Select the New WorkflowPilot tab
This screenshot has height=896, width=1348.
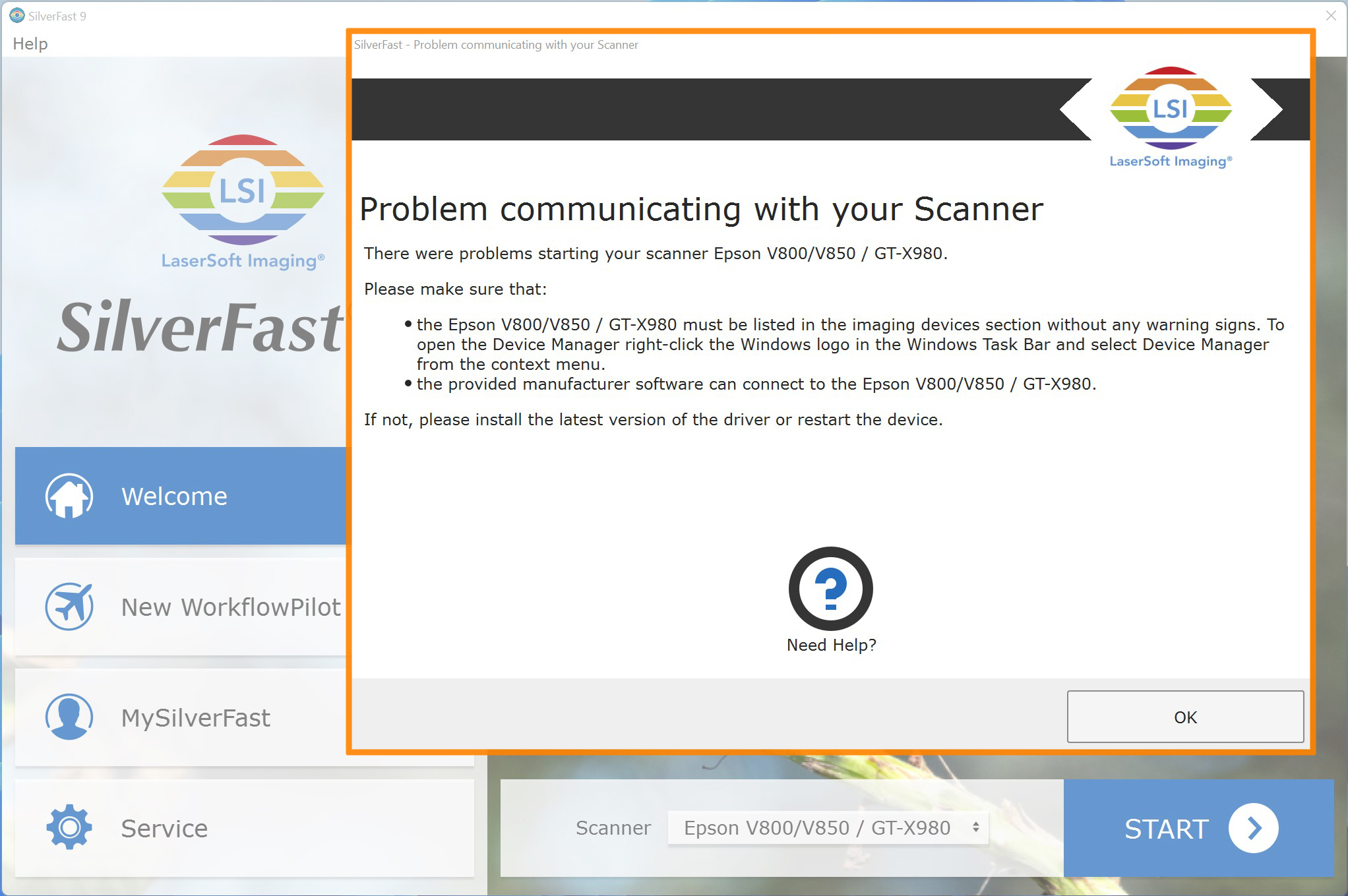[181, 607]
